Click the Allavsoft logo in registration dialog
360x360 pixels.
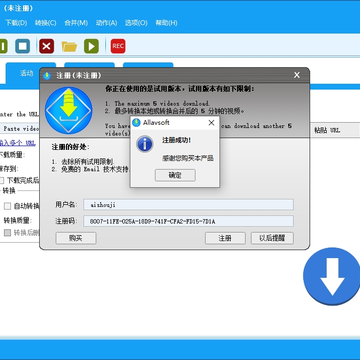tap(68, 110)
